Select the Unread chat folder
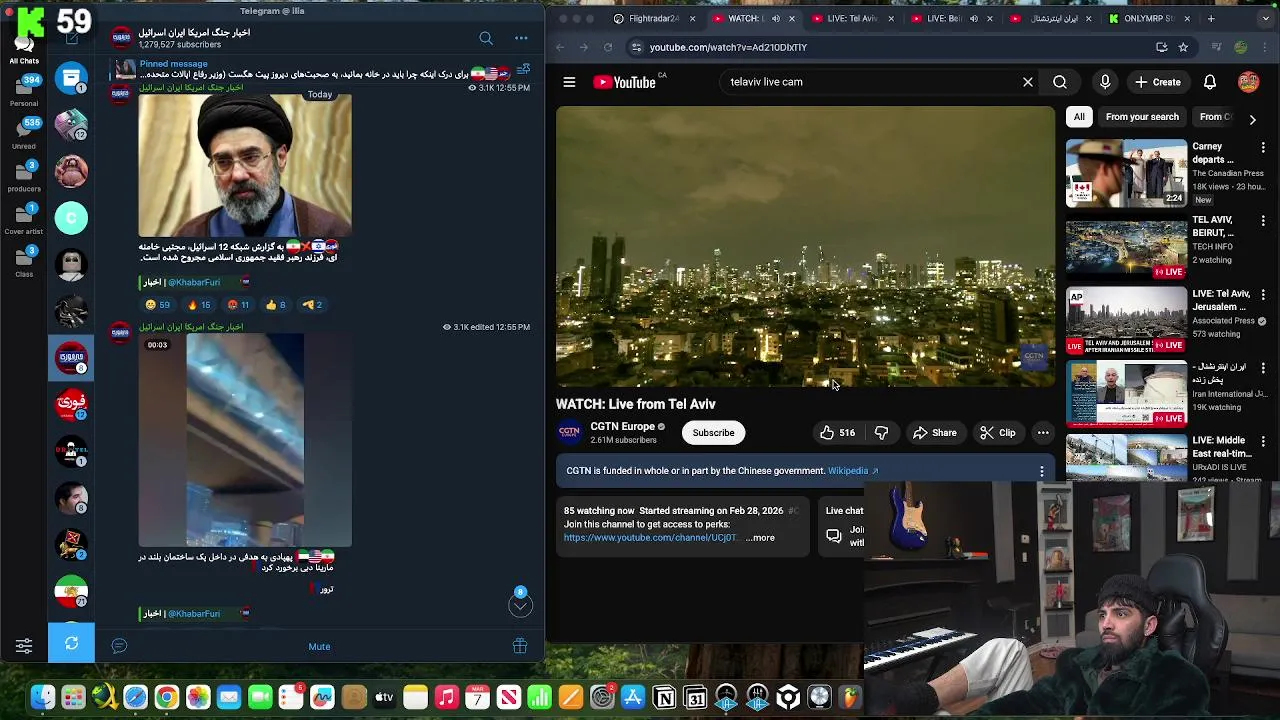1280x720 pixels. [24, 132]
